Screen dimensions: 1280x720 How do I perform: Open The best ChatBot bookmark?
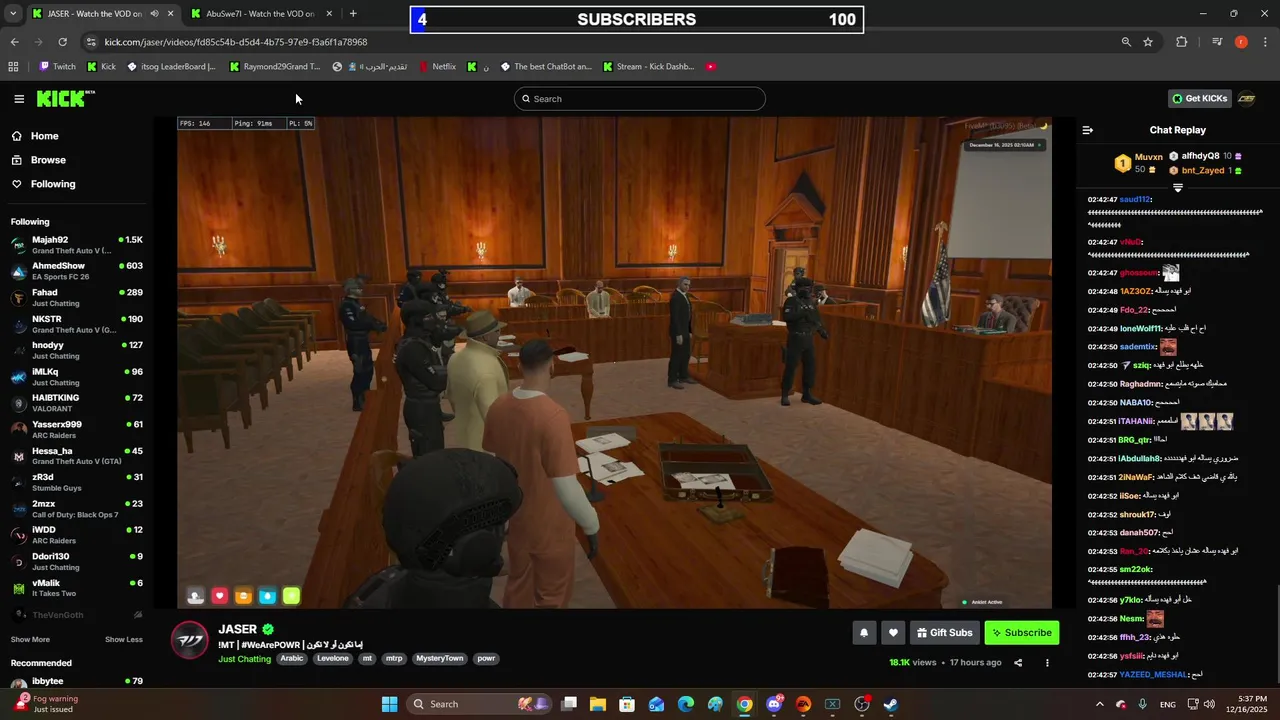545,67
